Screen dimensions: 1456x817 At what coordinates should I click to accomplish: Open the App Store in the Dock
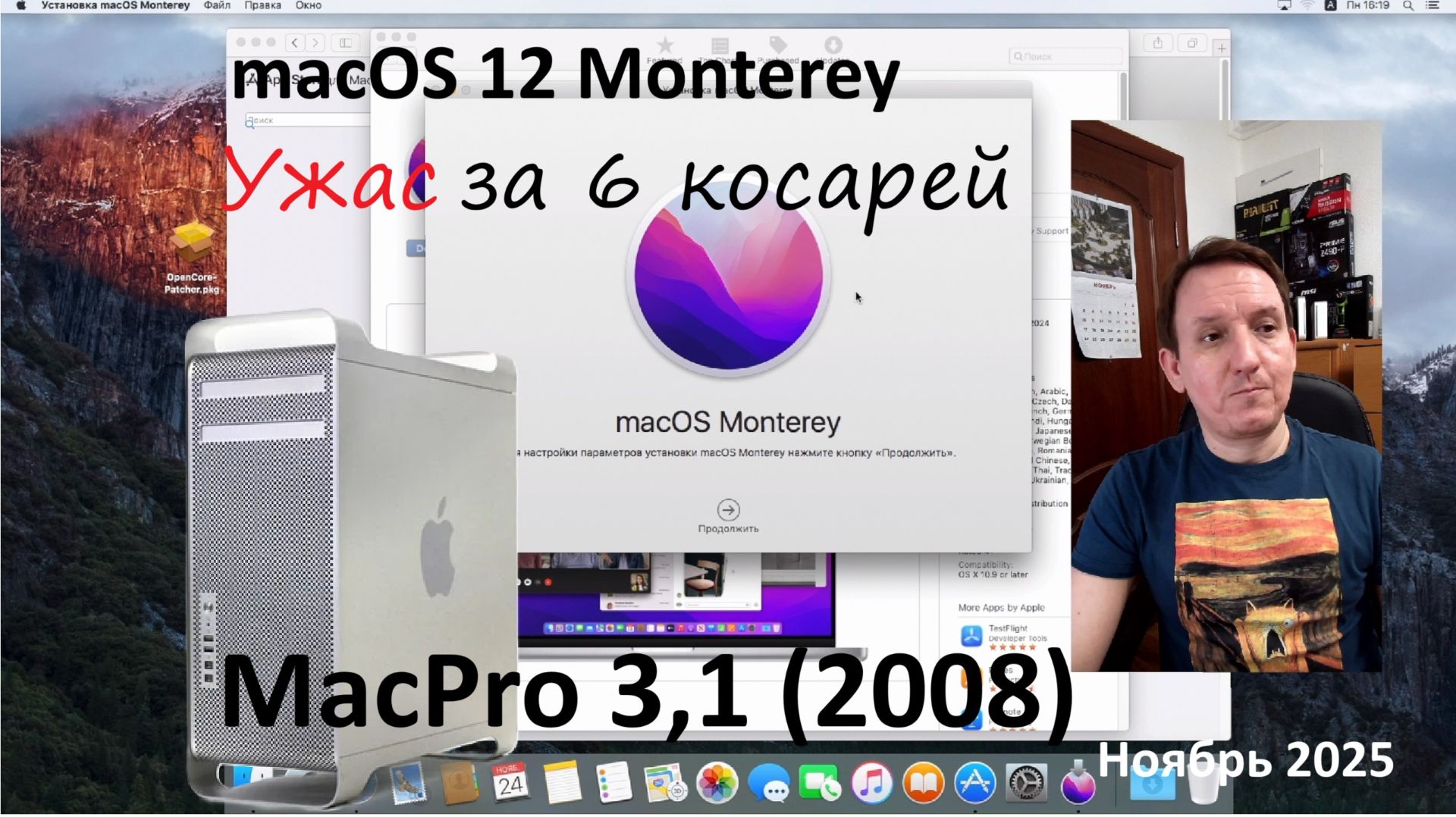tap(974, 784)
